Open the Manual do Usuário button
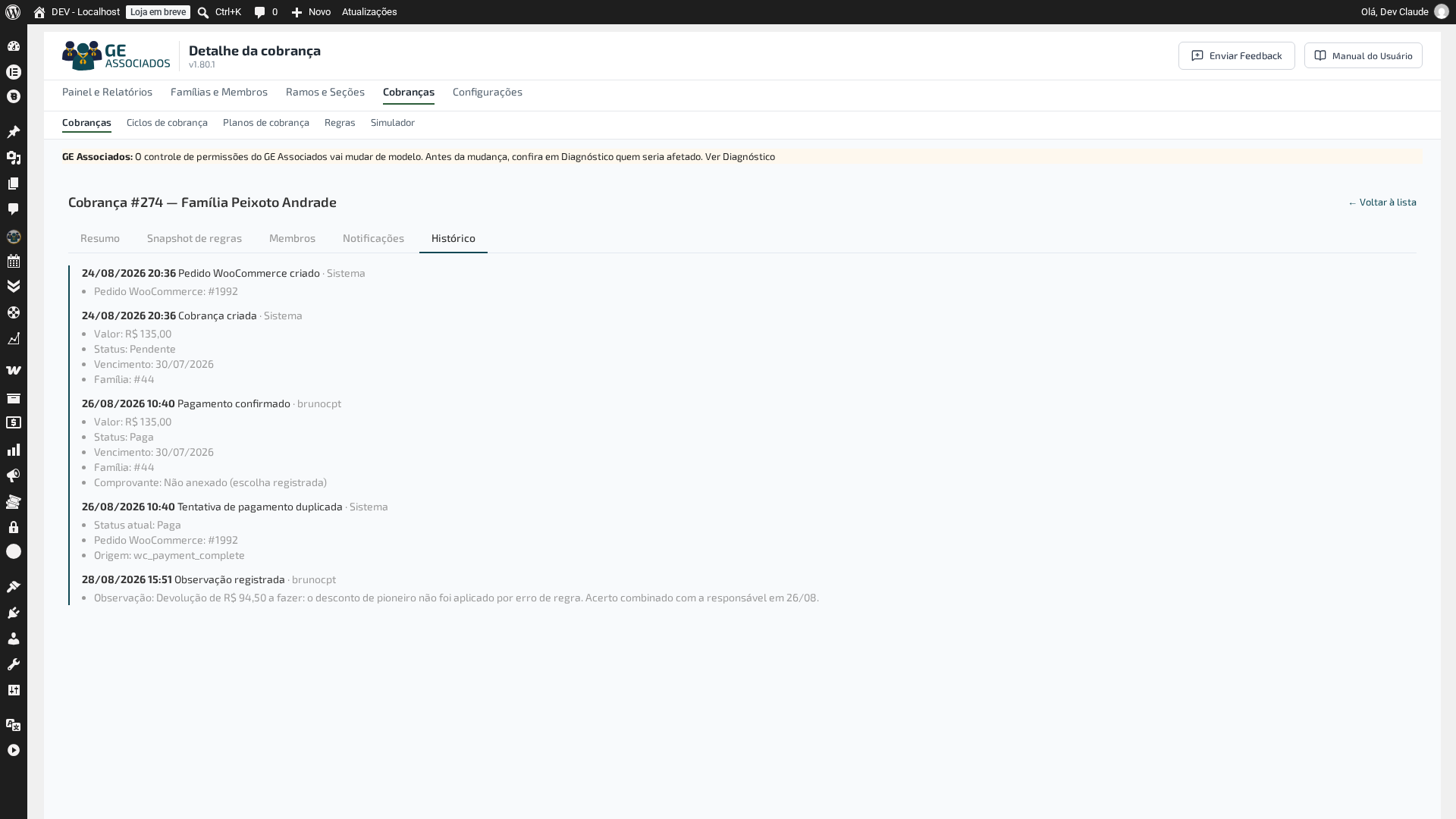 1363,55
